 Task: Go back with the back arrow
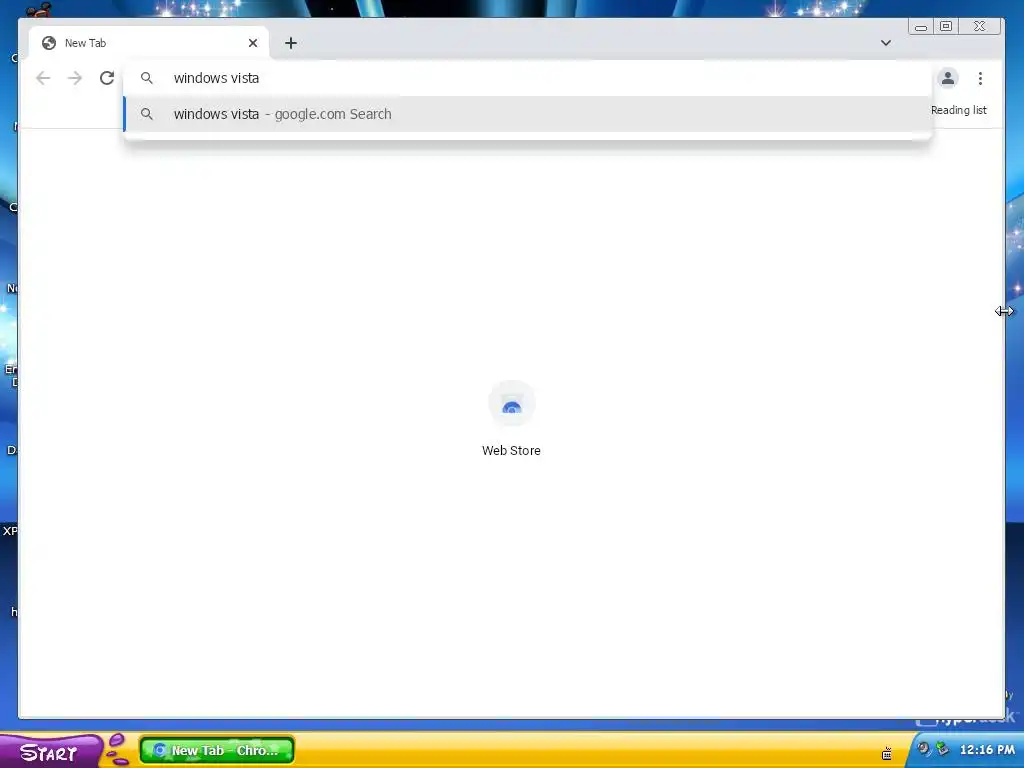[43, 78]
